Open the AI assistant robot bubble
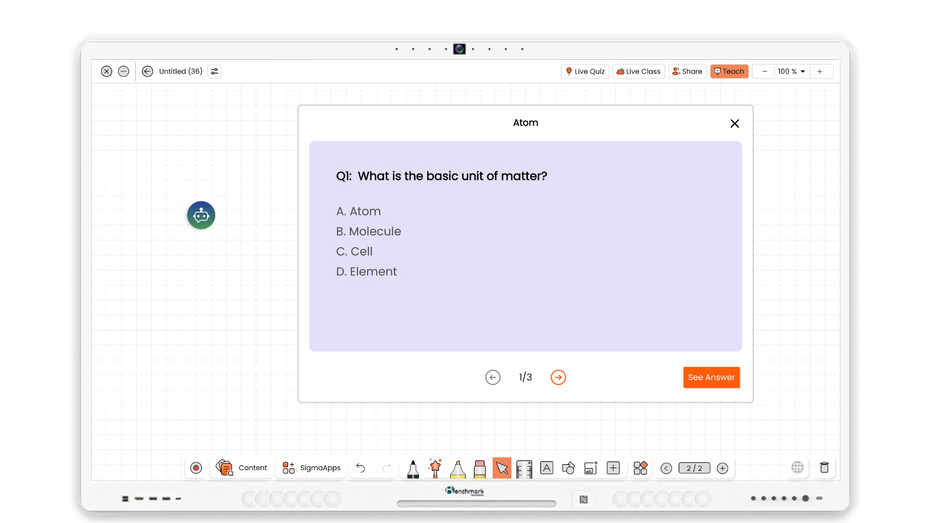 click(x=201, y=215)
